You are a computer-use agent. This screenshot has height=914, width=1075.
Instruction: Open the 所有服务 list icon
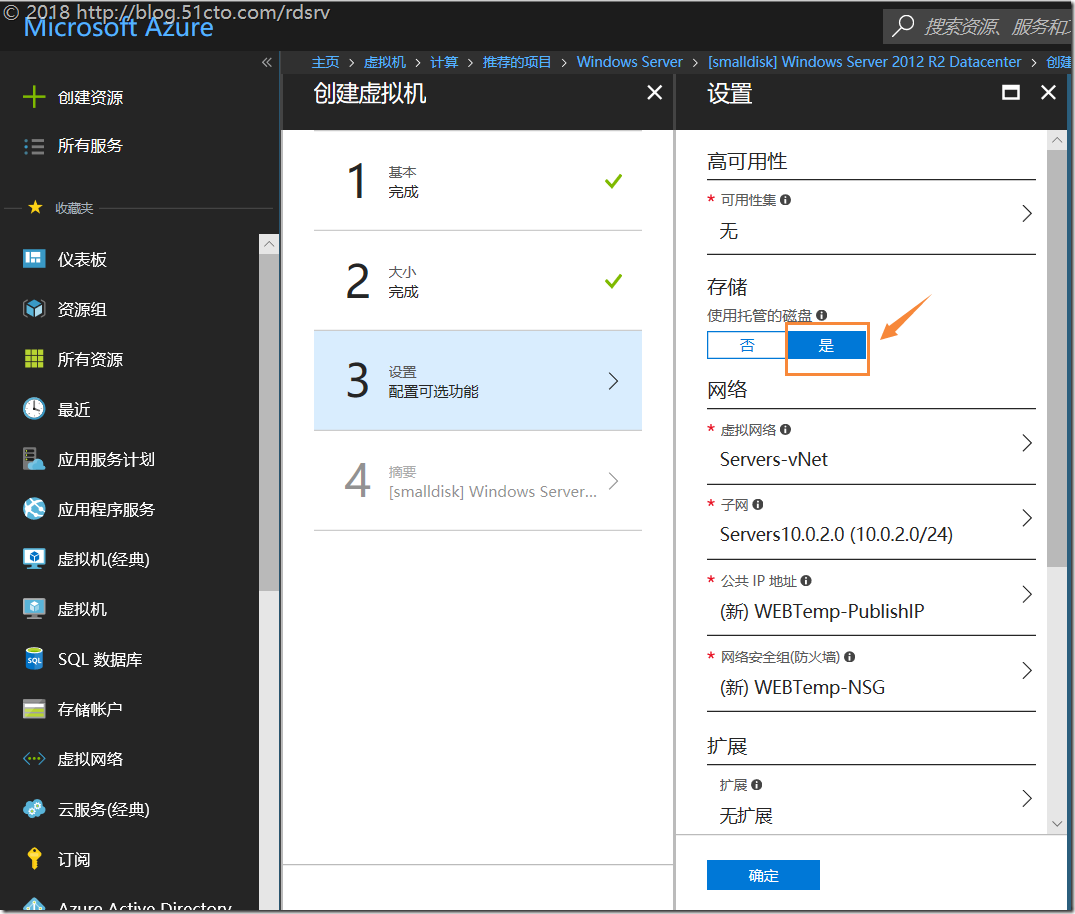(x=34, y=146)
